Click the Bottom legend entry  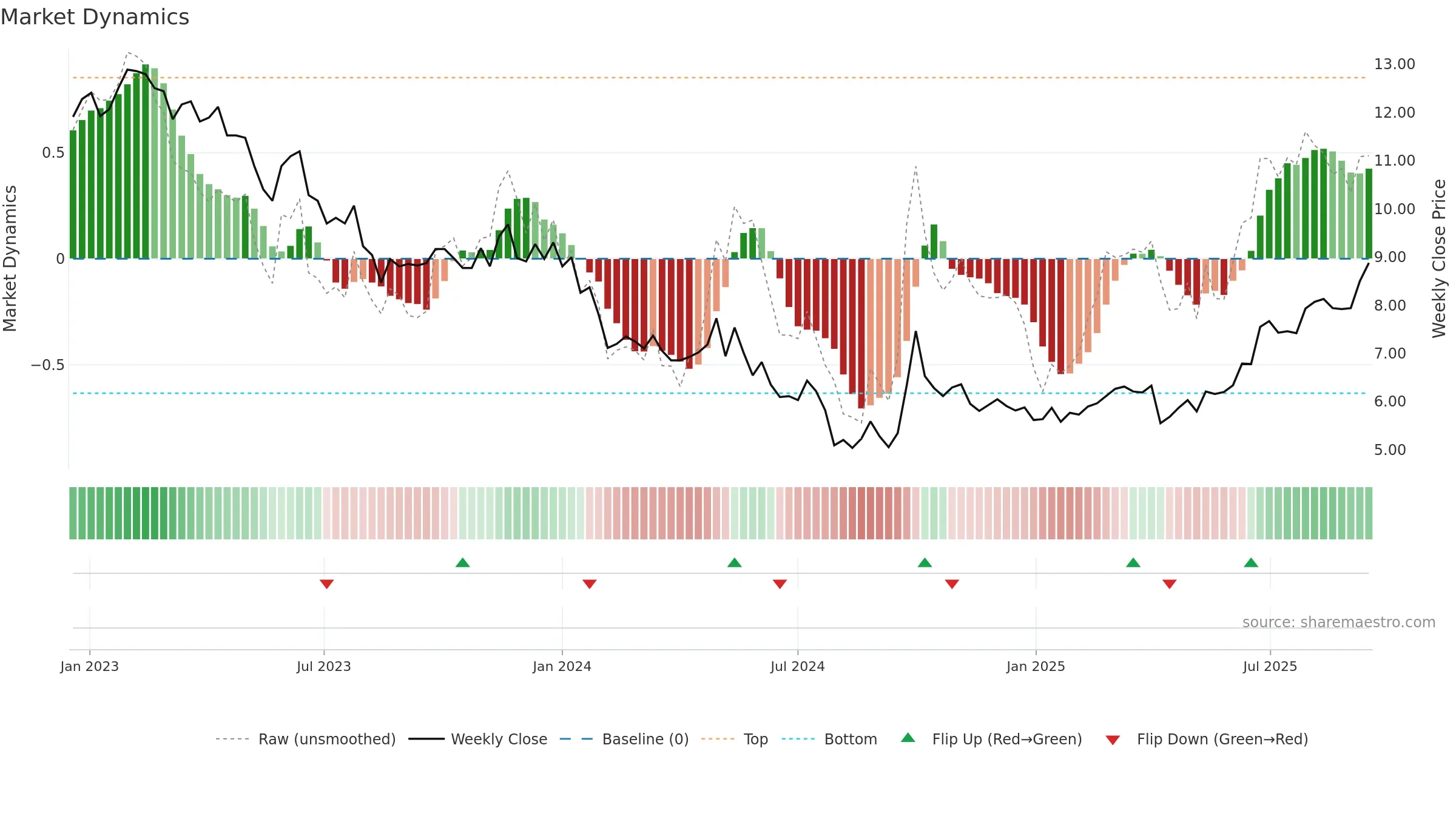pyautogui.click(x=829, y=739)
